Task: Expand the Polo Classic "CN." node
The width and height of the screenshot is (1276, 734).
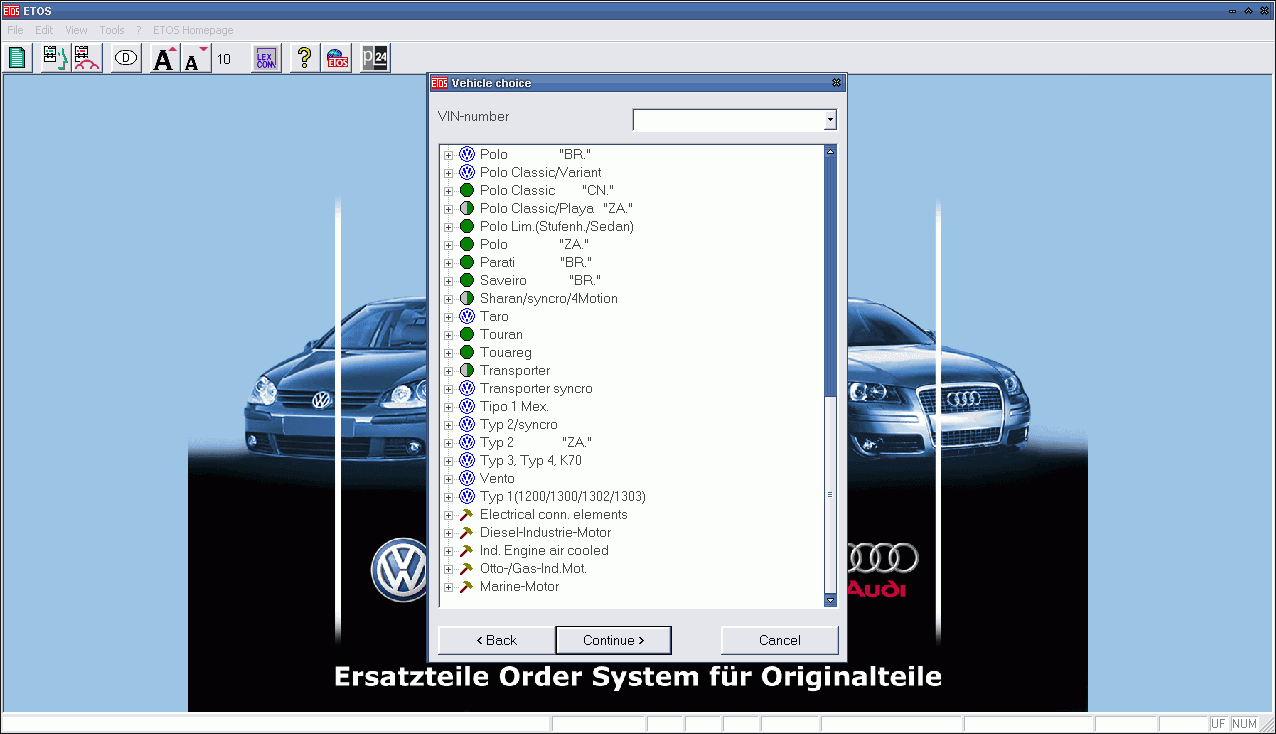Action: coord(448,191)
